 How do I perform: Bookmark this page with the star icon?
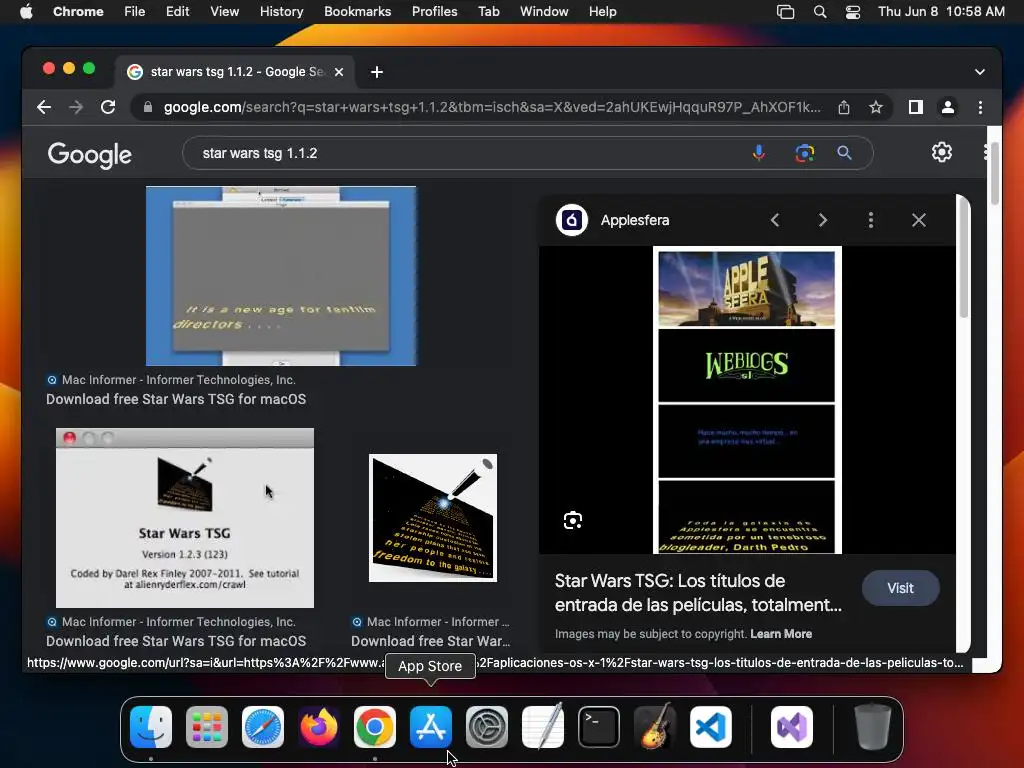(x=876, y=107)
